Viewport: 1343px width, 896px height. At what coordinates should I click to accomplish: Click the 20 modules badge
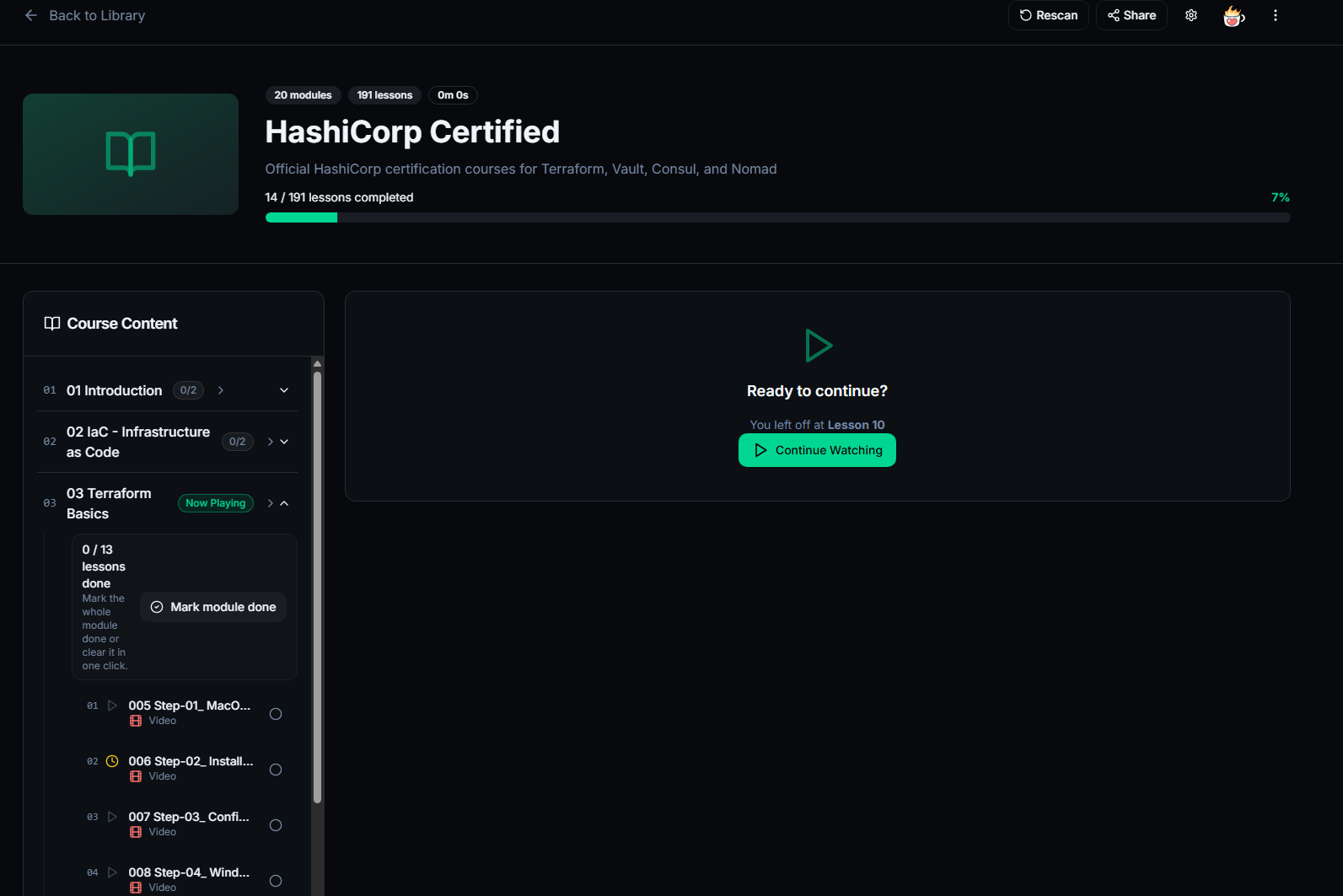point(303,95)
